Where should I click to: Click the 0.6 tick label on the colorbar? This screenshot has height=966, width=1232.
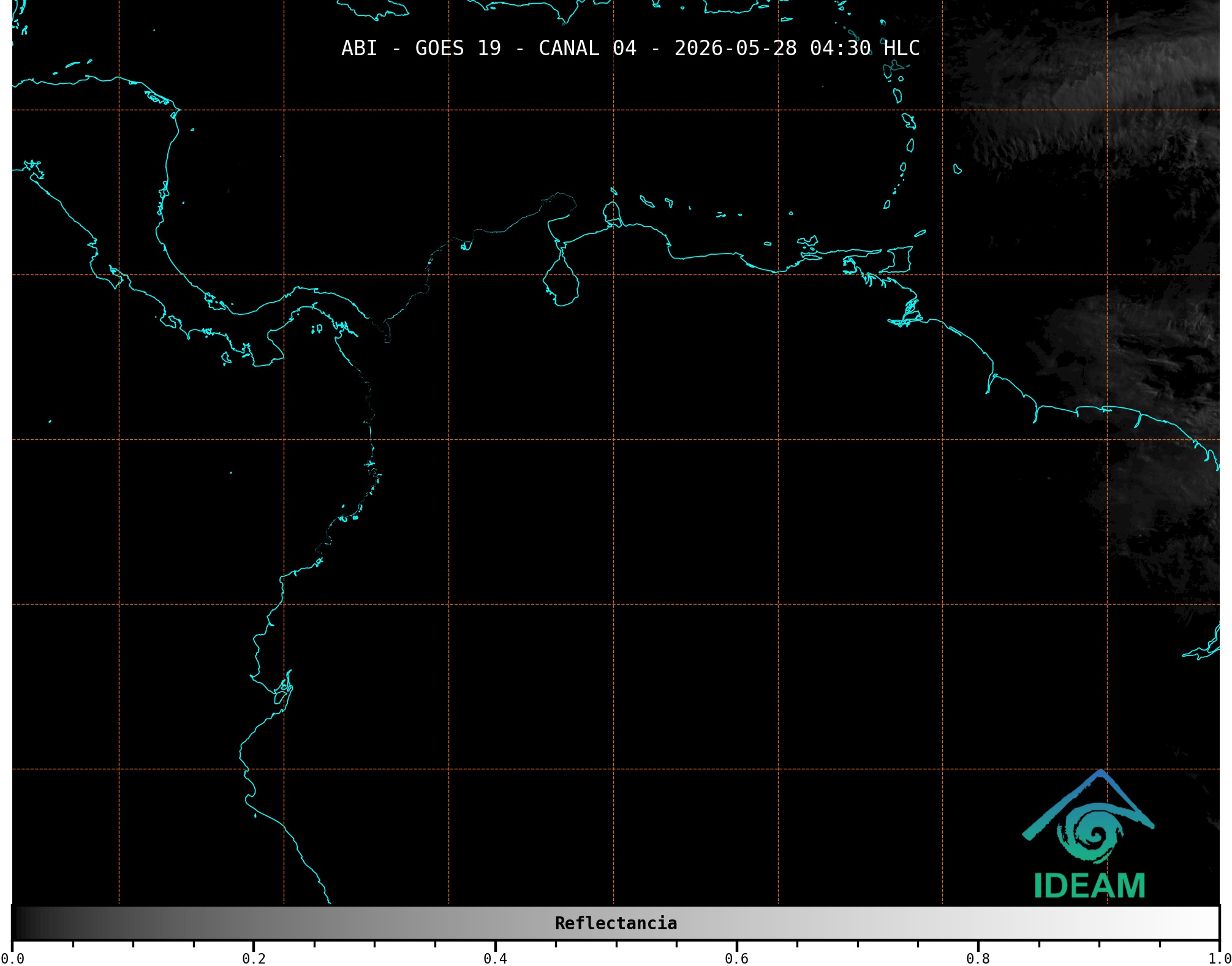(736, 959)
